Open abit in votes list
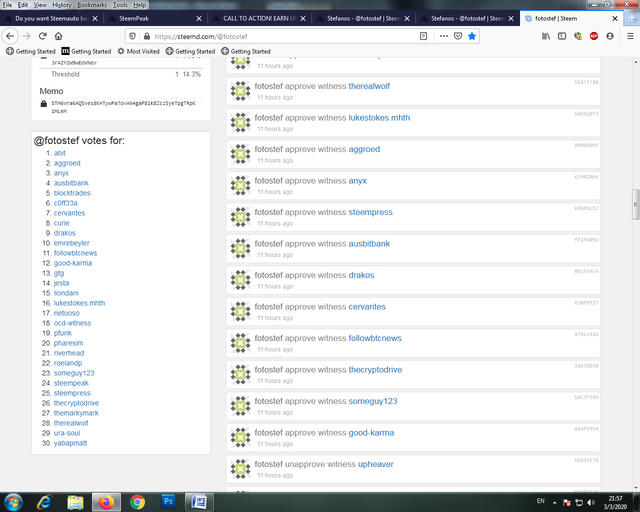640x512 pixels. [x=60, y=153]
